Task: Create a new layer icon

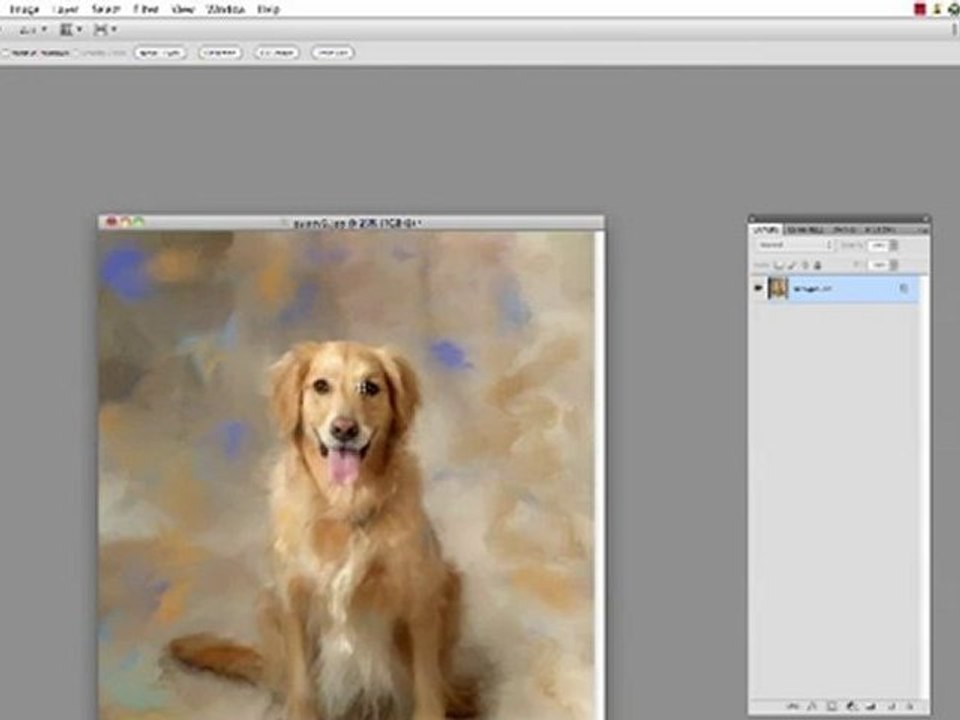Action: (x=890, y=707)
